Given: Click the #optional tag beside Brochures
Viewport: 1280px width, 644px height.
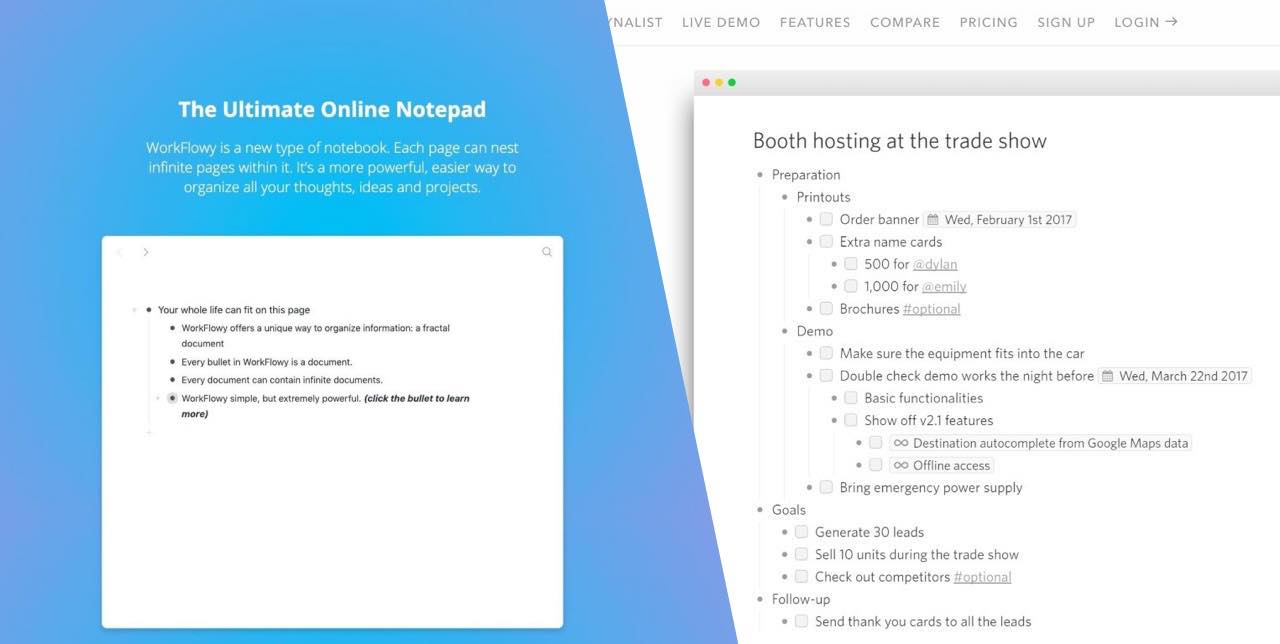Looking at the screenshot, I should click(x=931, y=308).
